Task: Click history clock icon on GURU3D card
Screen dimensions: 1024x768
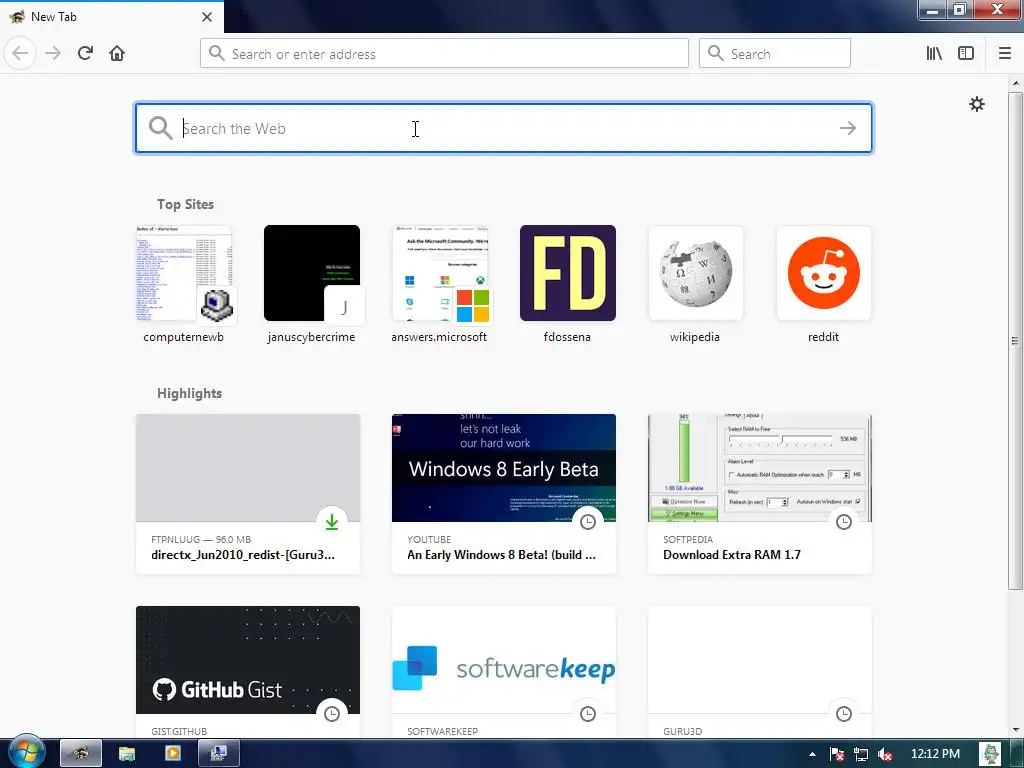Action: 844,714
